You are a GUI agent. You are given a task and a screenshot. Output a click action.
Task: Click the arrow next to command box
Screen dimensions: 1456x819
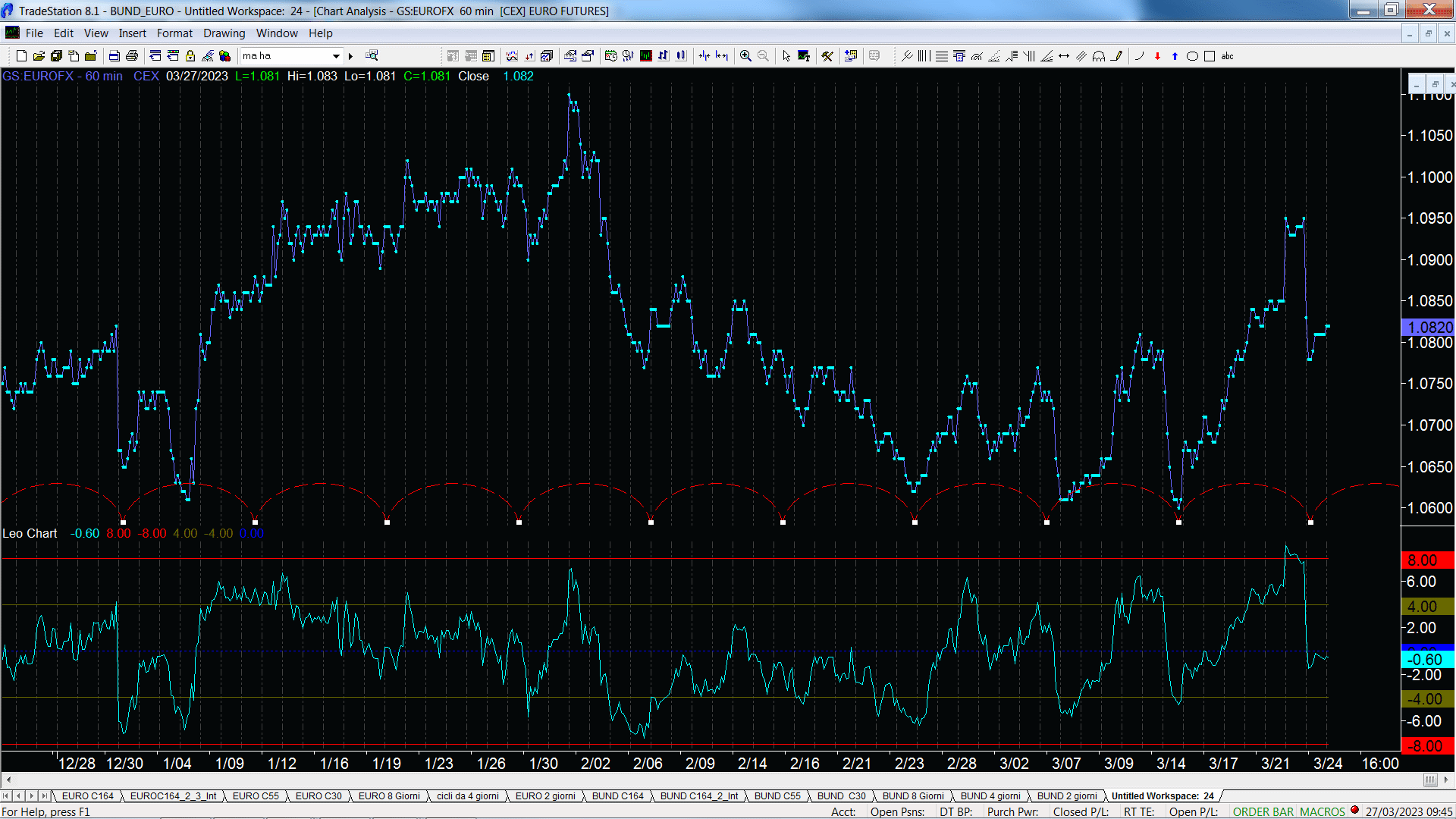click(350, 56)
